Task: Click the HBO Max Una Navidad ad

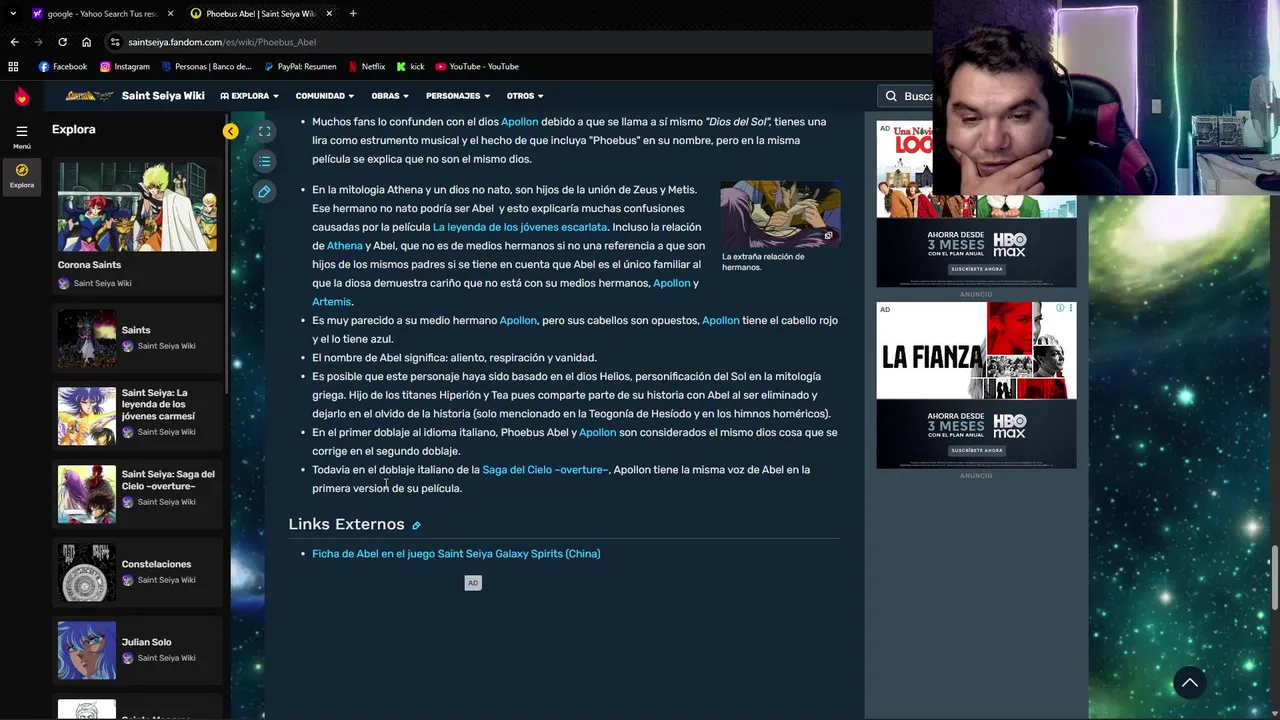Action: click(x=977, y=204)
